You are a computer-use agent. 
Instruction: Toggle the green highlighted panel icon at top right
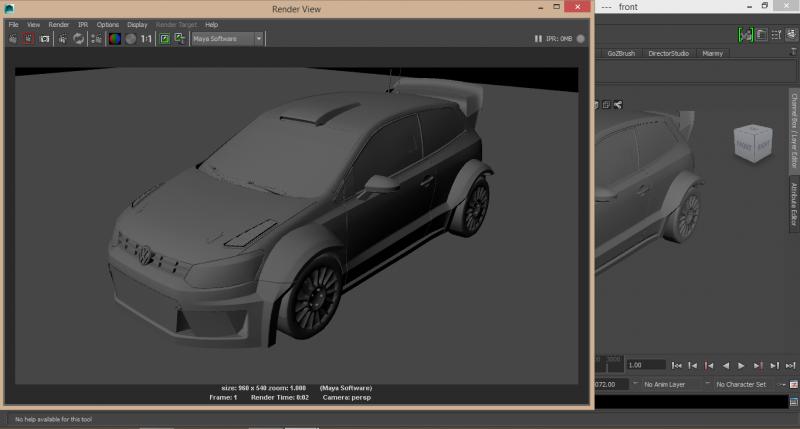coord(745,34)
